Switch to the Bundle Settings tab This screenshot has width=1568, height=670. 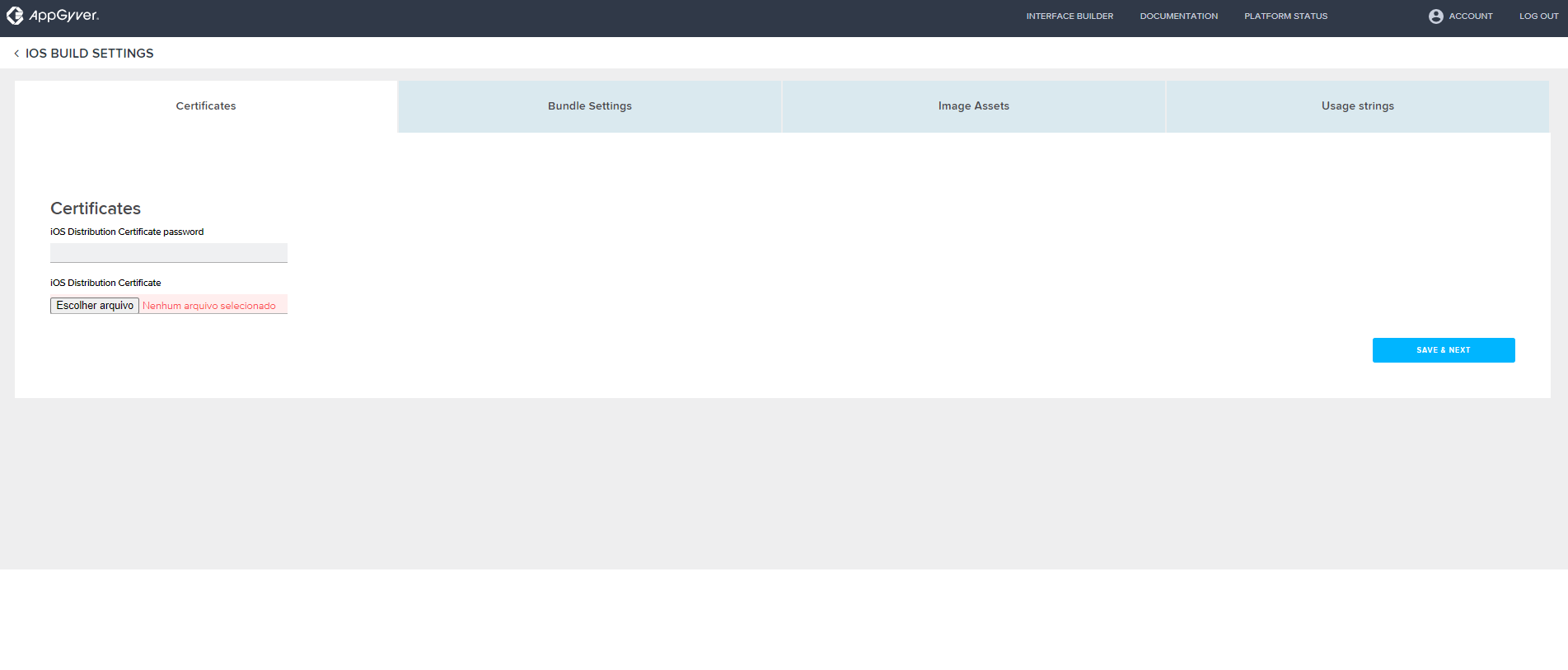pos(590,106)
